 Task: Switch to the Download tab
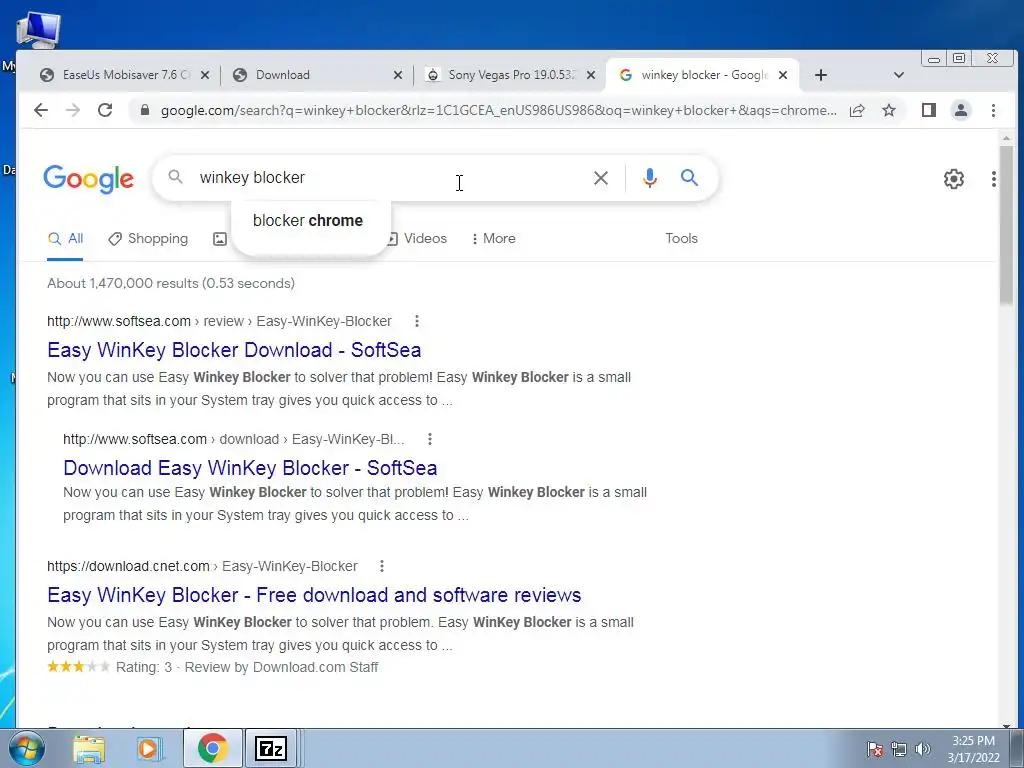317,75
